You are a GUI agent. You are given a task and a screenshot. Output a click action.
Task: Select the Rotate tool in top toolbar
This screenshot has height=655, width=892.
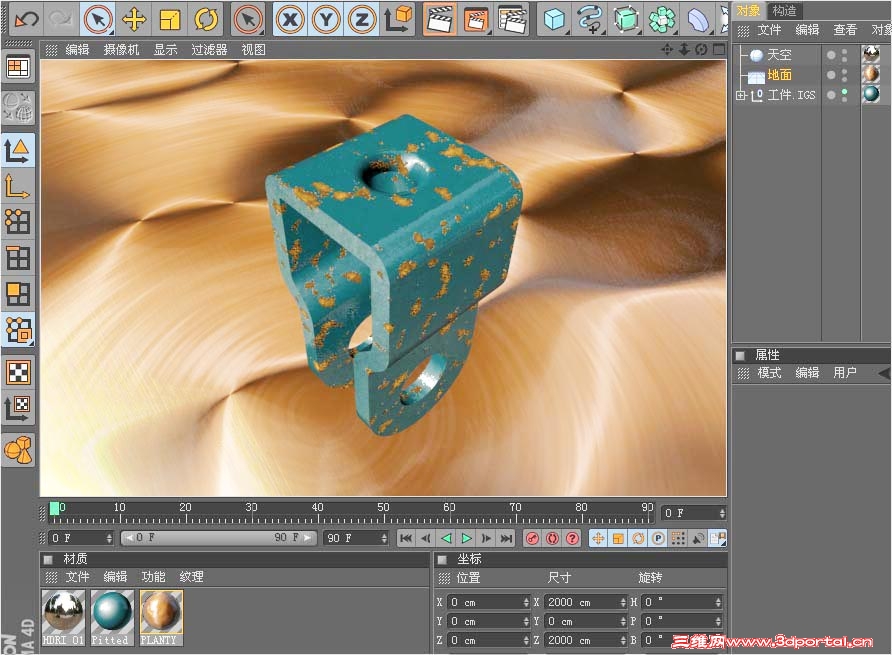click(206, 19)
